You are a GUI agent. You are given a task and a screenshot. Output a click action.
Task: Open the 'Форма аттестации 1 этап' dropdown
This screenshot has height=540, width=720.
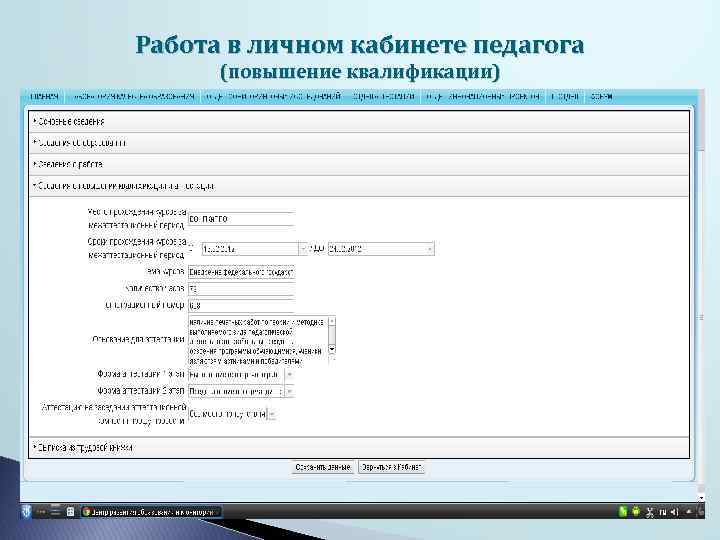289,375
